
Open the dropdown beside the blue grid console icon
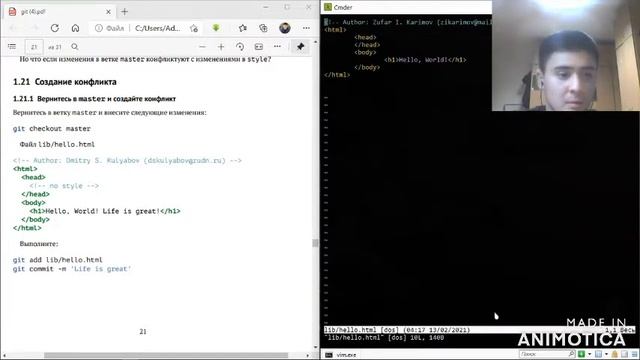(606, 354)
